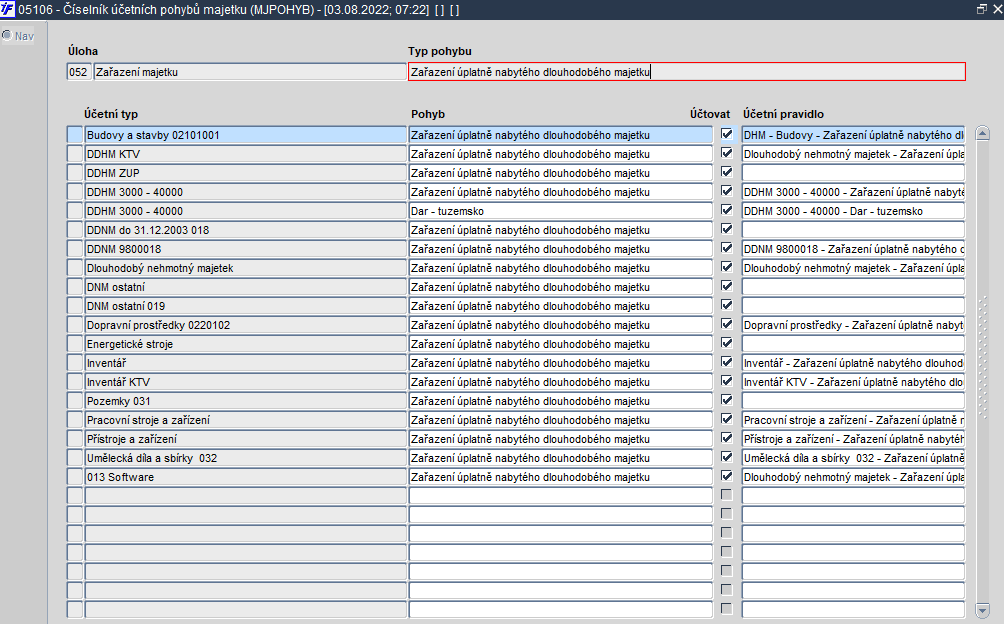1004x624 pixels.
Task: Click the Zařazení majetku task field
Action: (250, 72)
